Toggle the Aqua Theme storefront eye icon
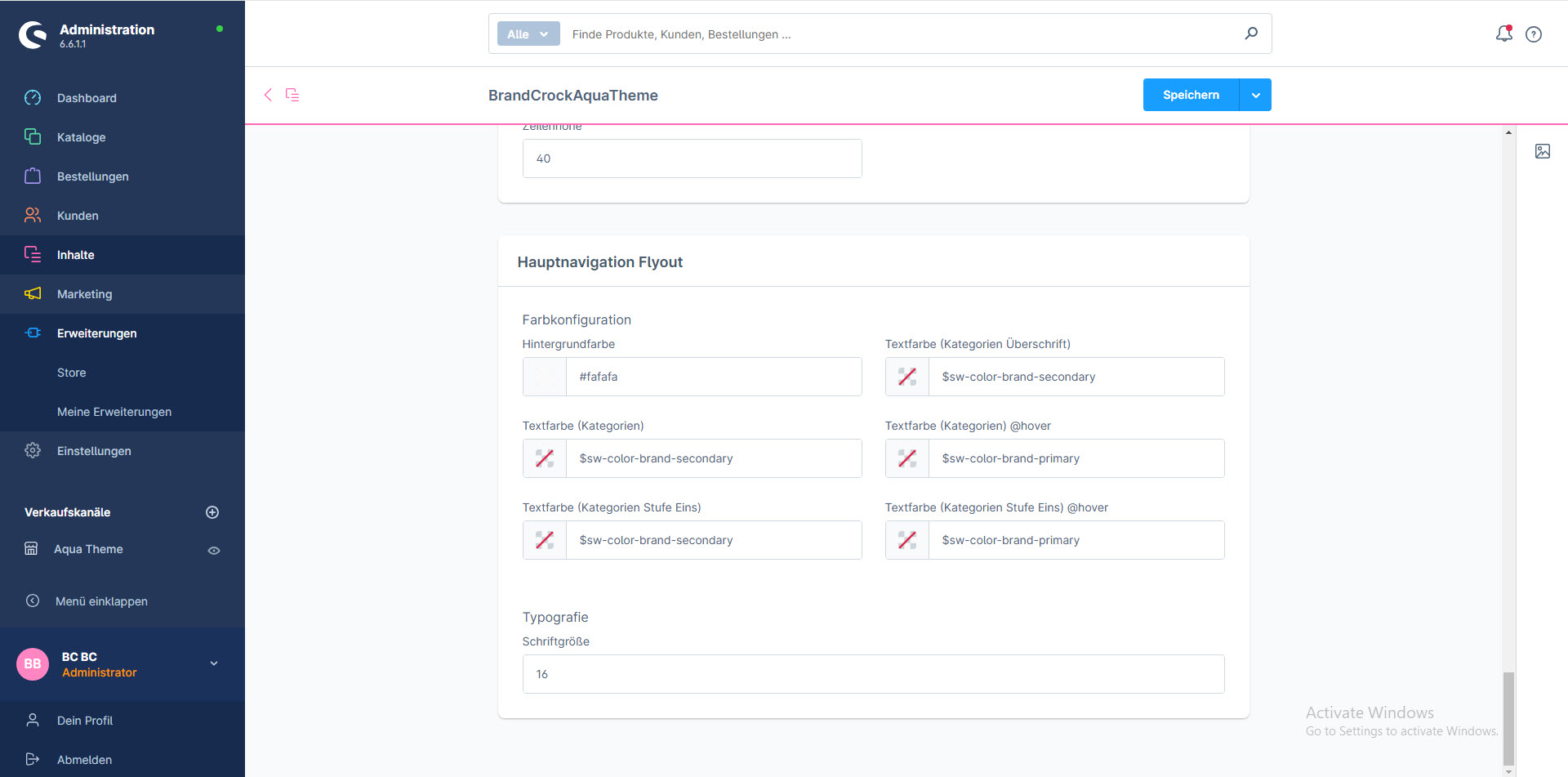The image size is (1568, 777). click(x=214, y=551)
